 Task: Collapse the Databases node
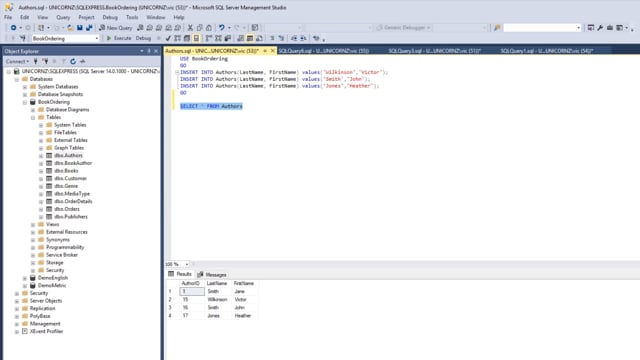pos(17,79)
